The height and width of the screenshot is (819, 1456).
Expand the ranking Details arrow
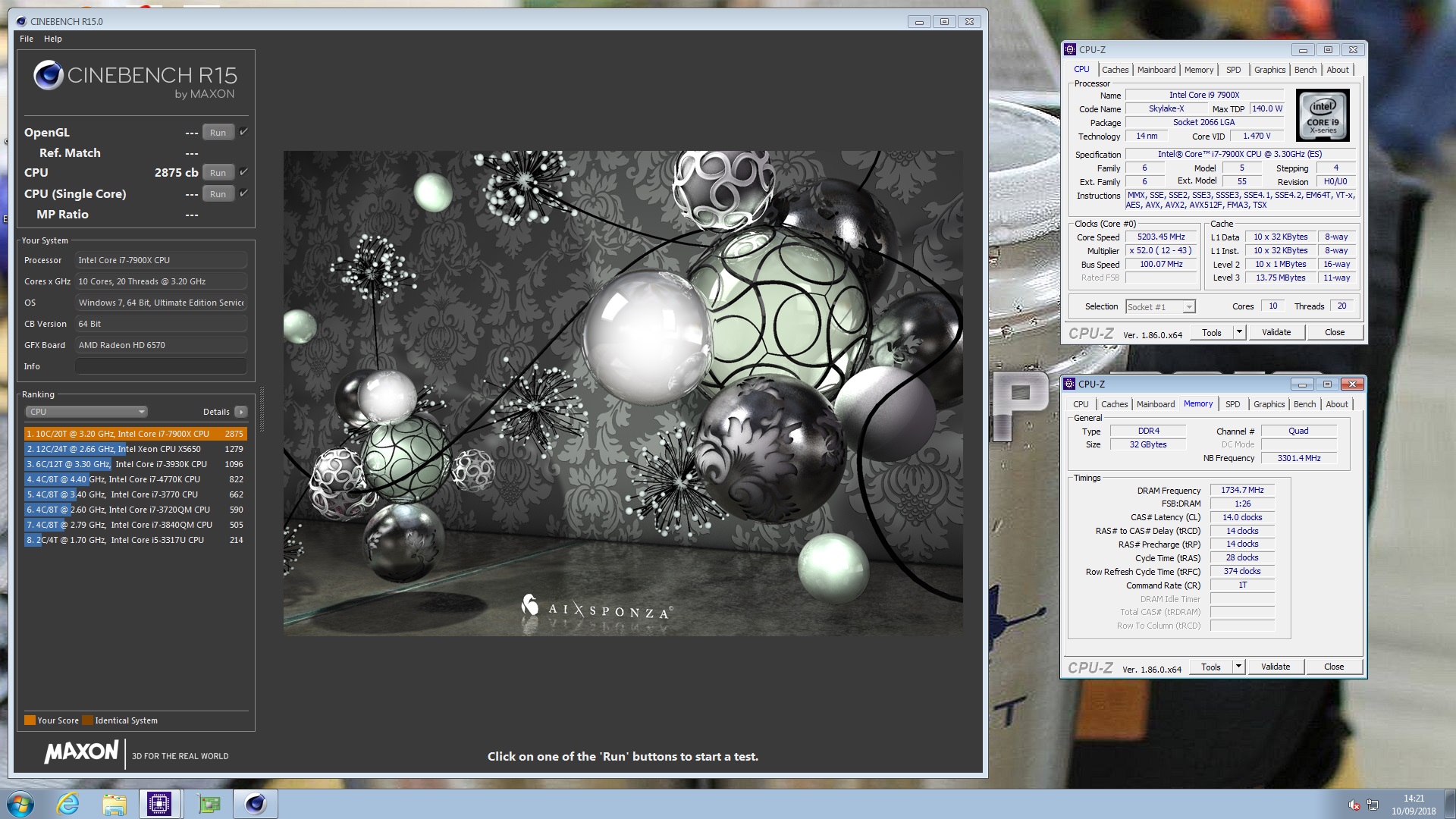240,412
